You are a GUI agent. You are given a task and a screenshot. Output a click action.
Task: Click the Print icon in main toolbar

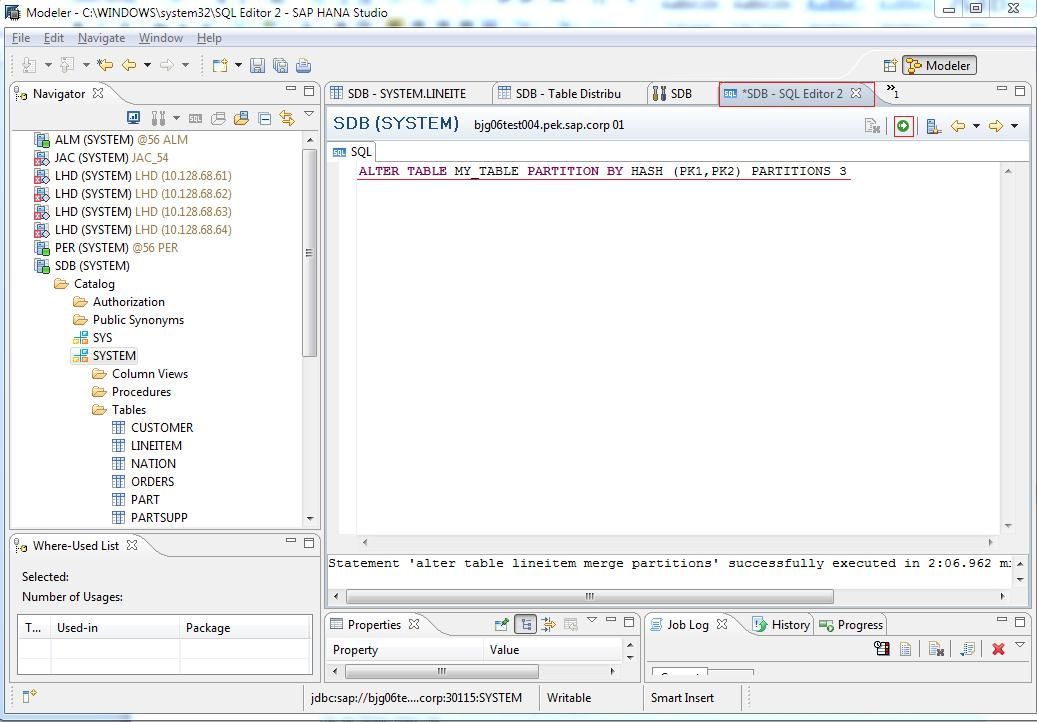pos(304,65)
